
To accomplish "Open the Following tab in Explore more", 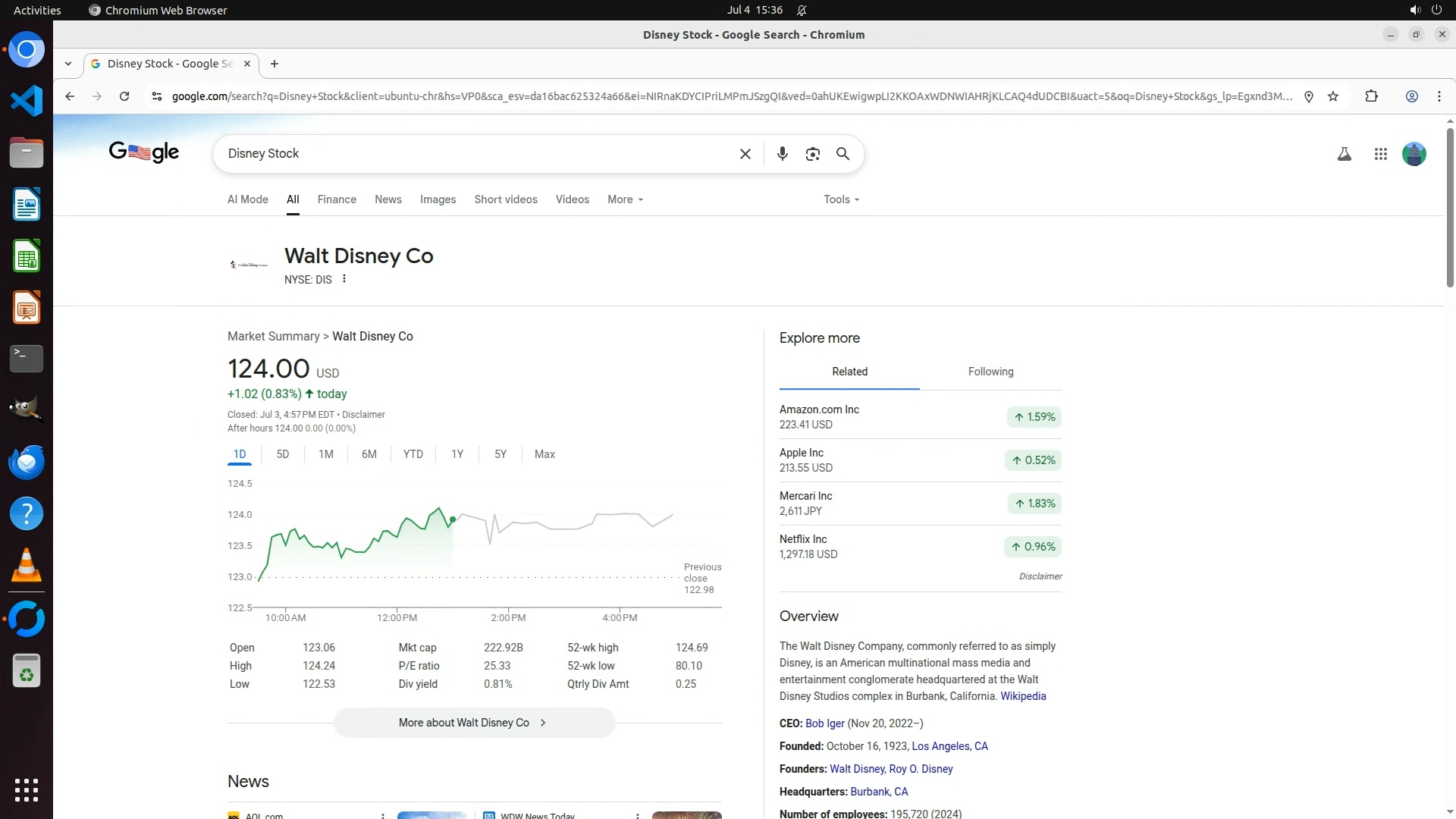I will pyautogui.click(x=990, y=372).
